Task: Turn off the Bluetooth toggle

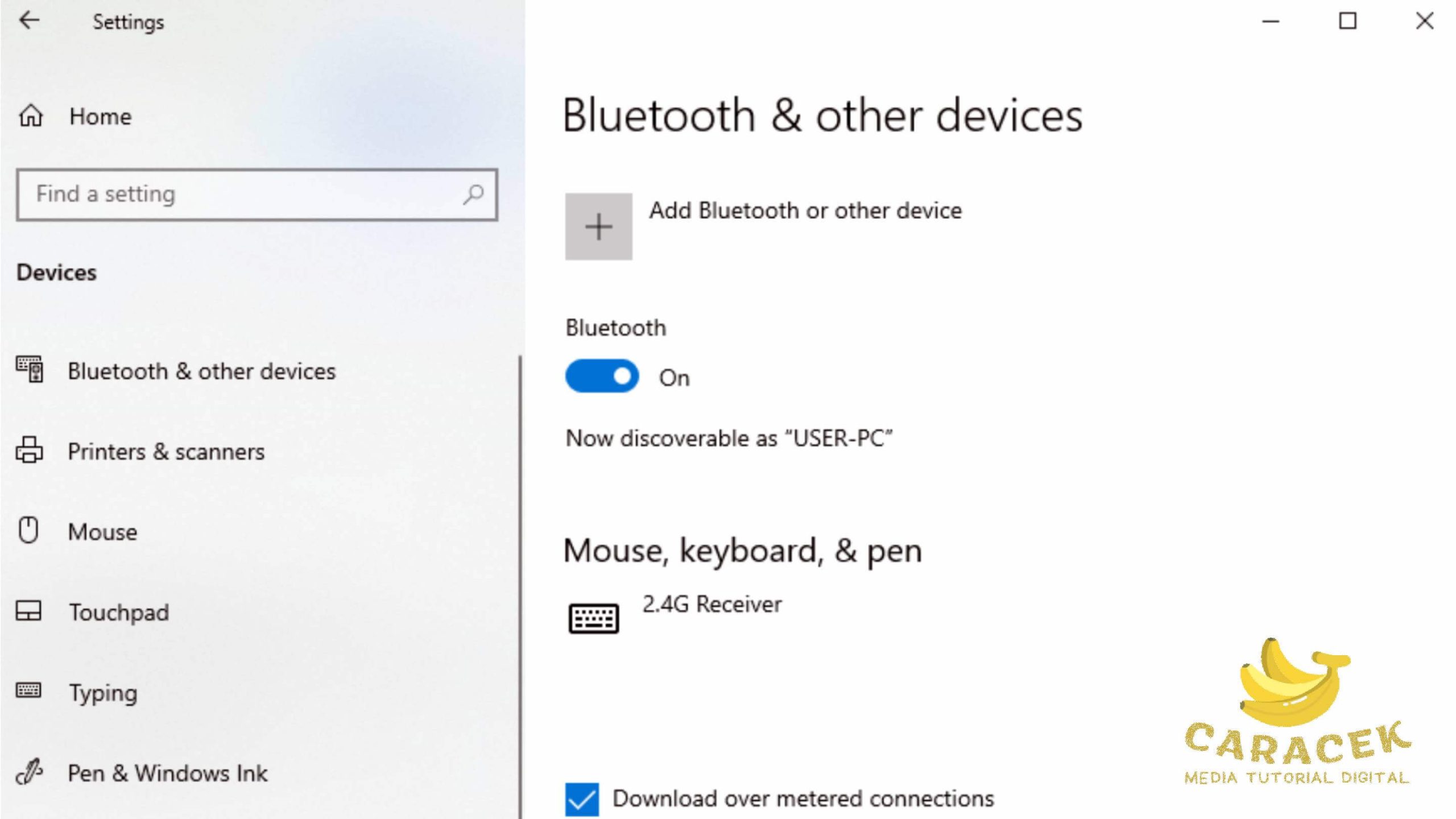Action: point(602,377)
